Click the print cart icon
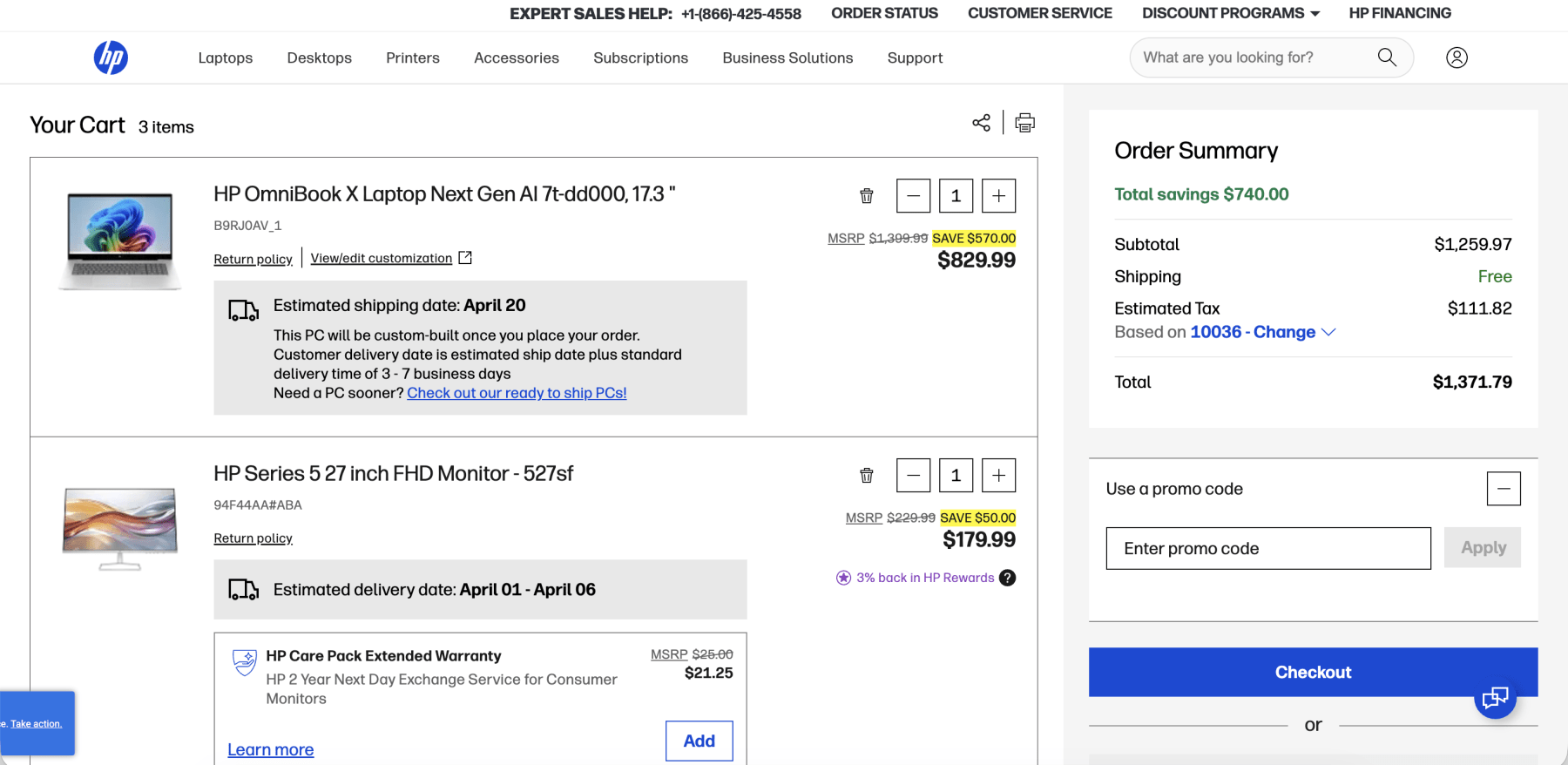This screenshot has width=1568, height=765. click(x=1025, y=123)
